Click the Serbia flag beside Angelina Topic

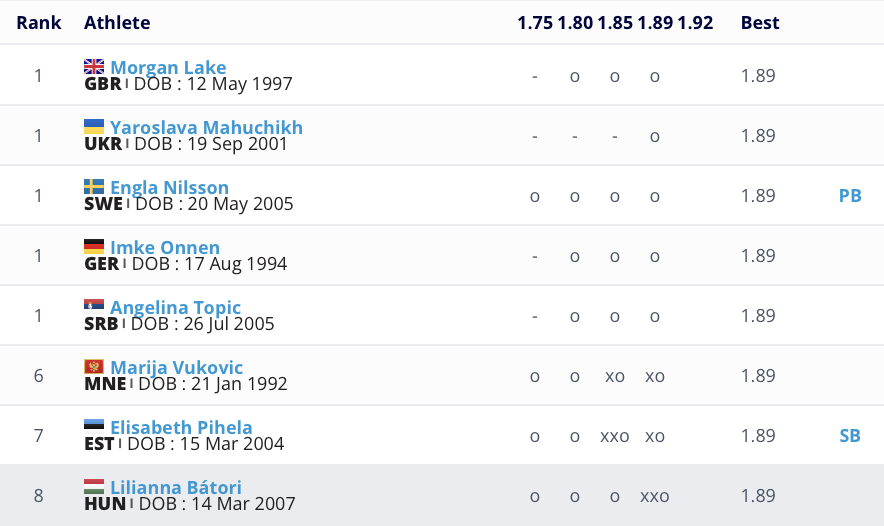94,307
